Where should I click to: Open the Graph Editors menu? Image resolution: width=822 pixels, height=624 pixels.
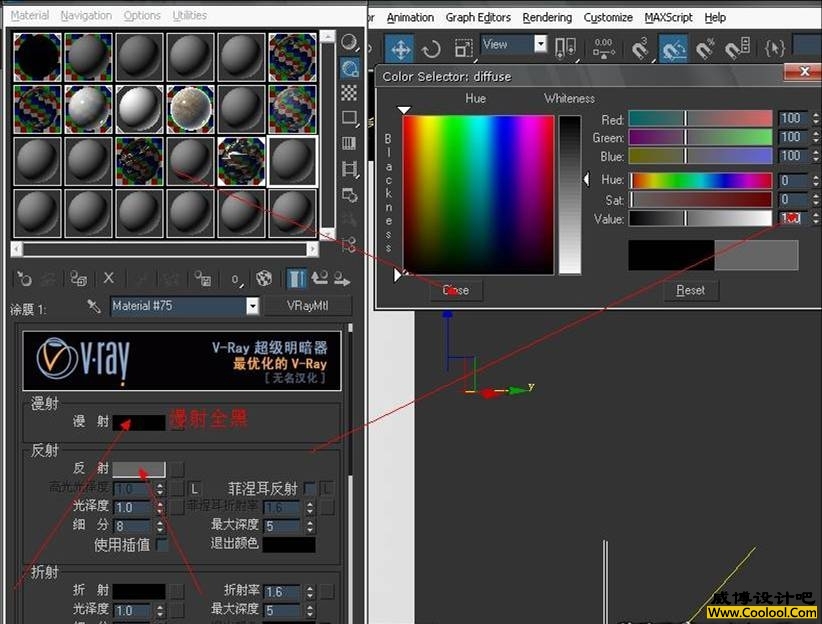[x=478, y=17]
